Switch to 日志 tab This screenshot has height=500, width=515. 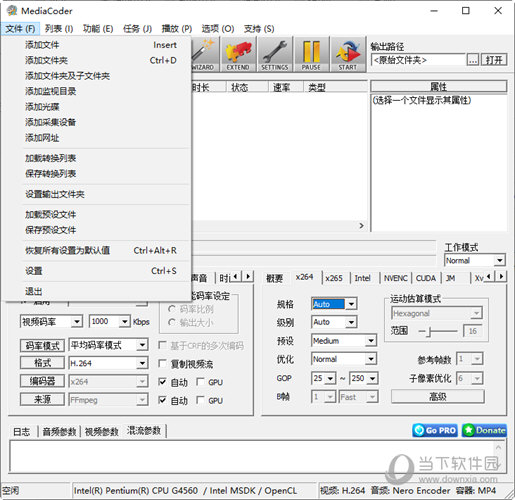coord(22,432)
